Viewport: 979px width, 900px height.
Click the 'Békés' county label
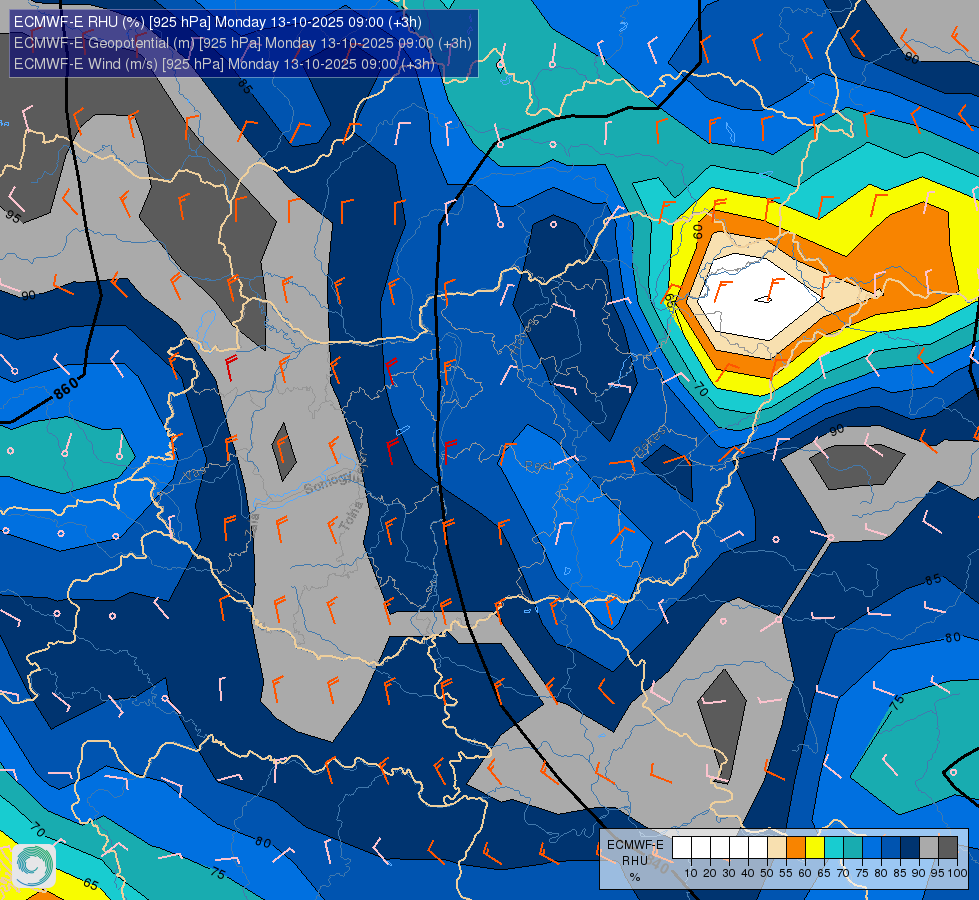click(650, 443)
